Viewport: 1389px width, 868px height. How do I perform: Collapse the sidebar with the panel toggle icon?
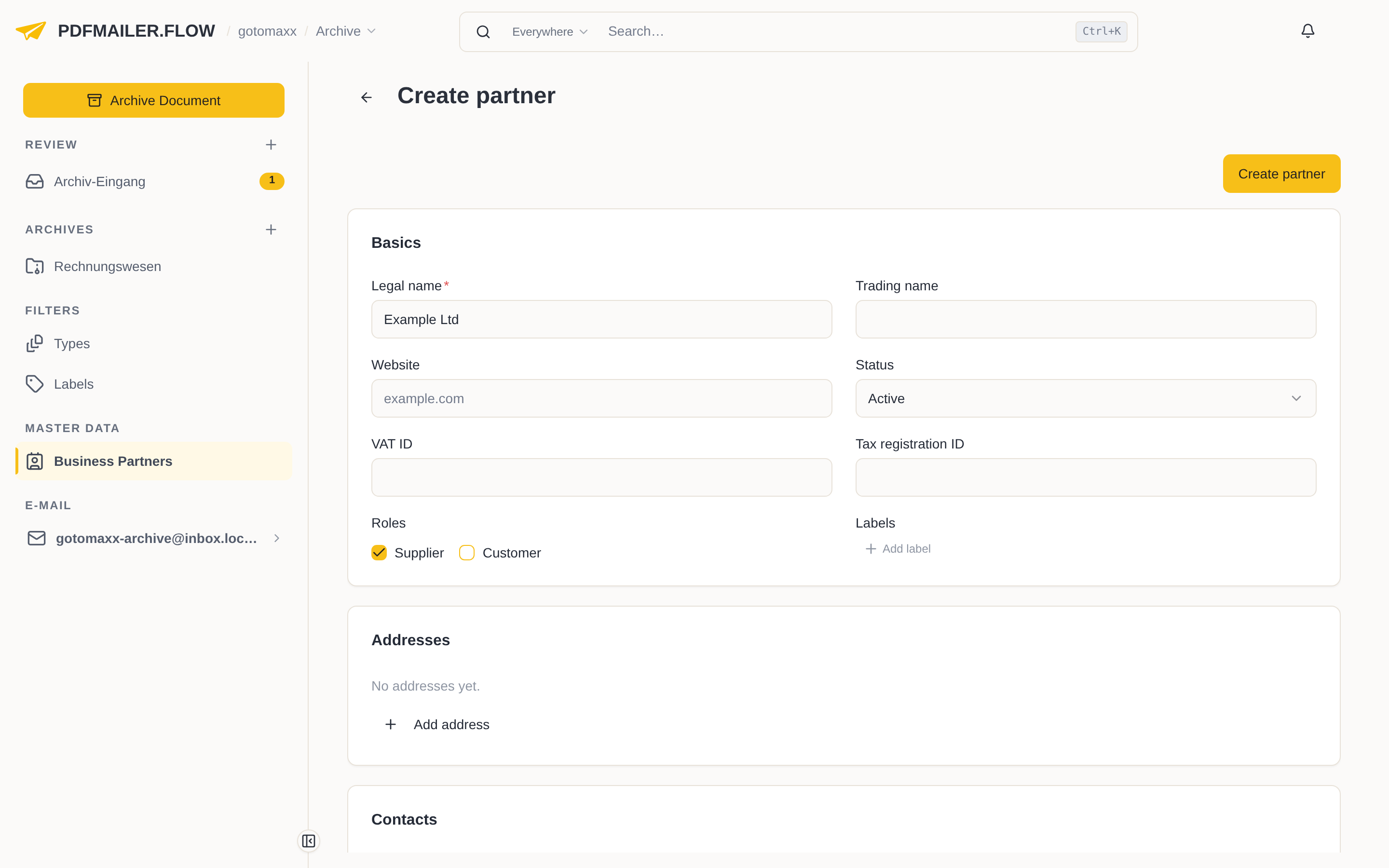click(x=308, y=841)
